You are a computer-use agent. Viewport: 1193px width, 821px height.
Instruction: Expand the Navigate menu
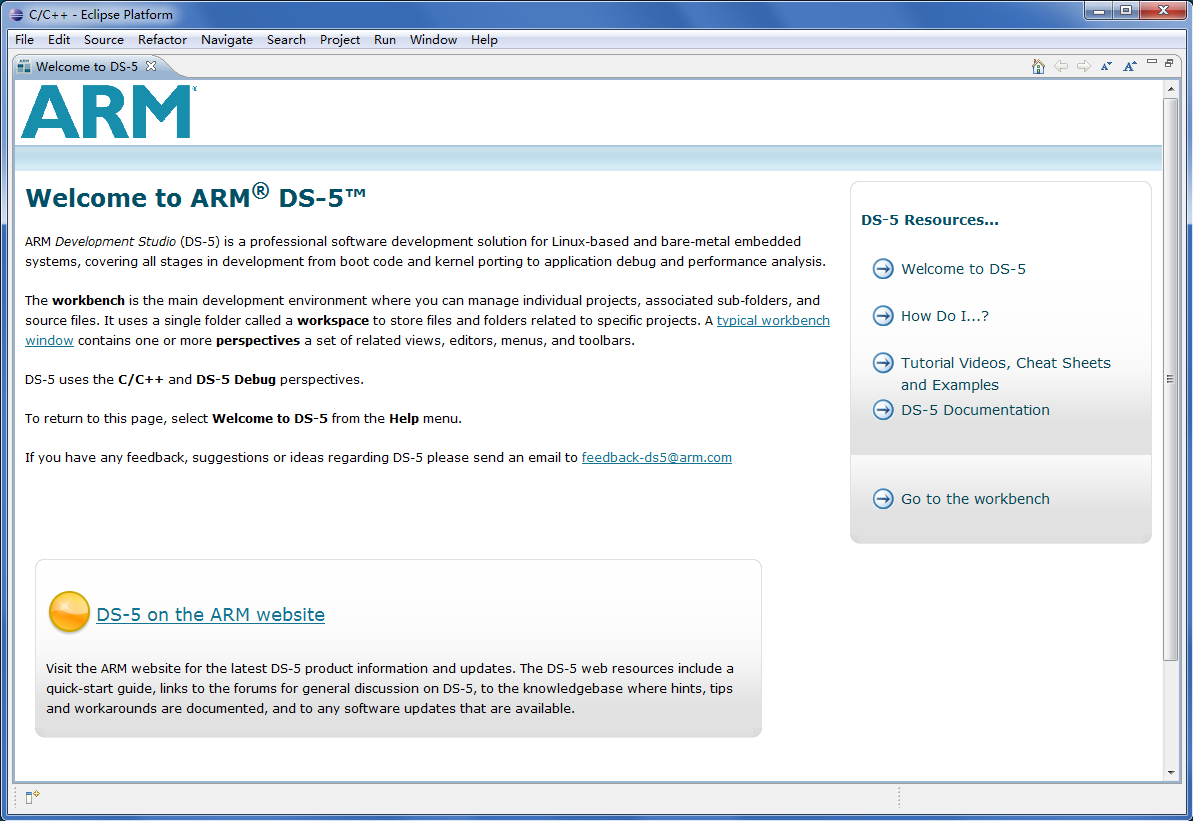(227, 40)
